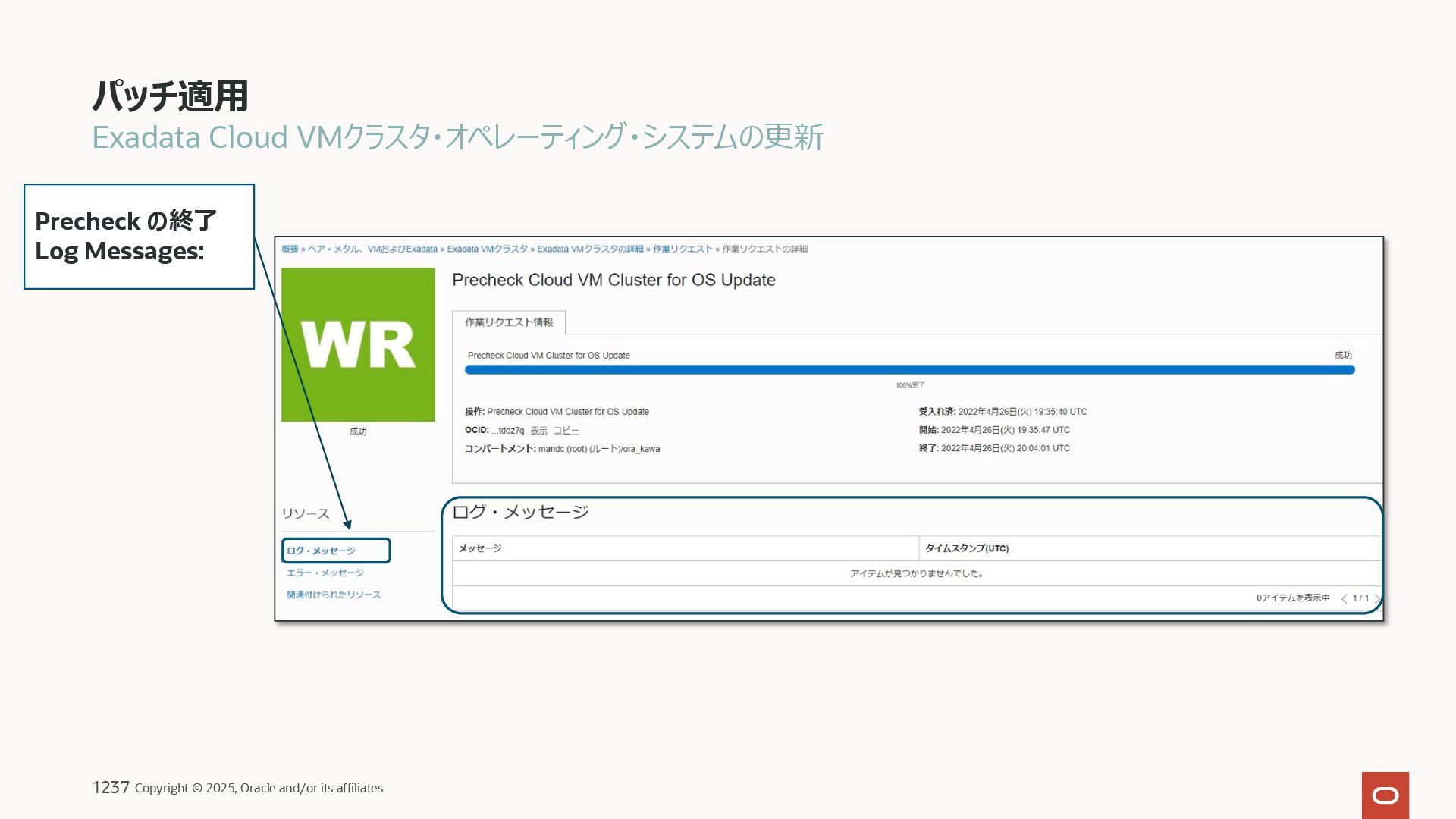Click the メッセージ column header
Viewport: 1456px width, 819px height.
[480, 548]
